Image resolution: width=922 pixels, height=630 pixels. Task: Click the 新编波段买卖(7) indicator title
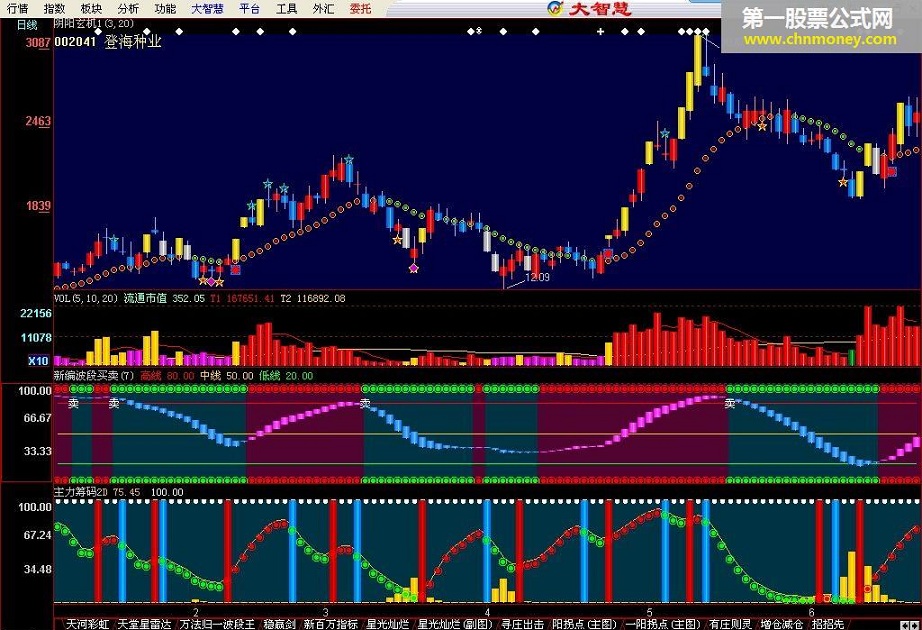pyautogui.click(x=94, y=375)
